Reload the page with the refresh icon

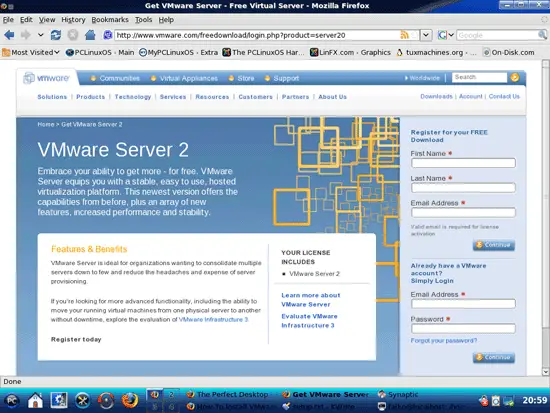pos(55,35)
